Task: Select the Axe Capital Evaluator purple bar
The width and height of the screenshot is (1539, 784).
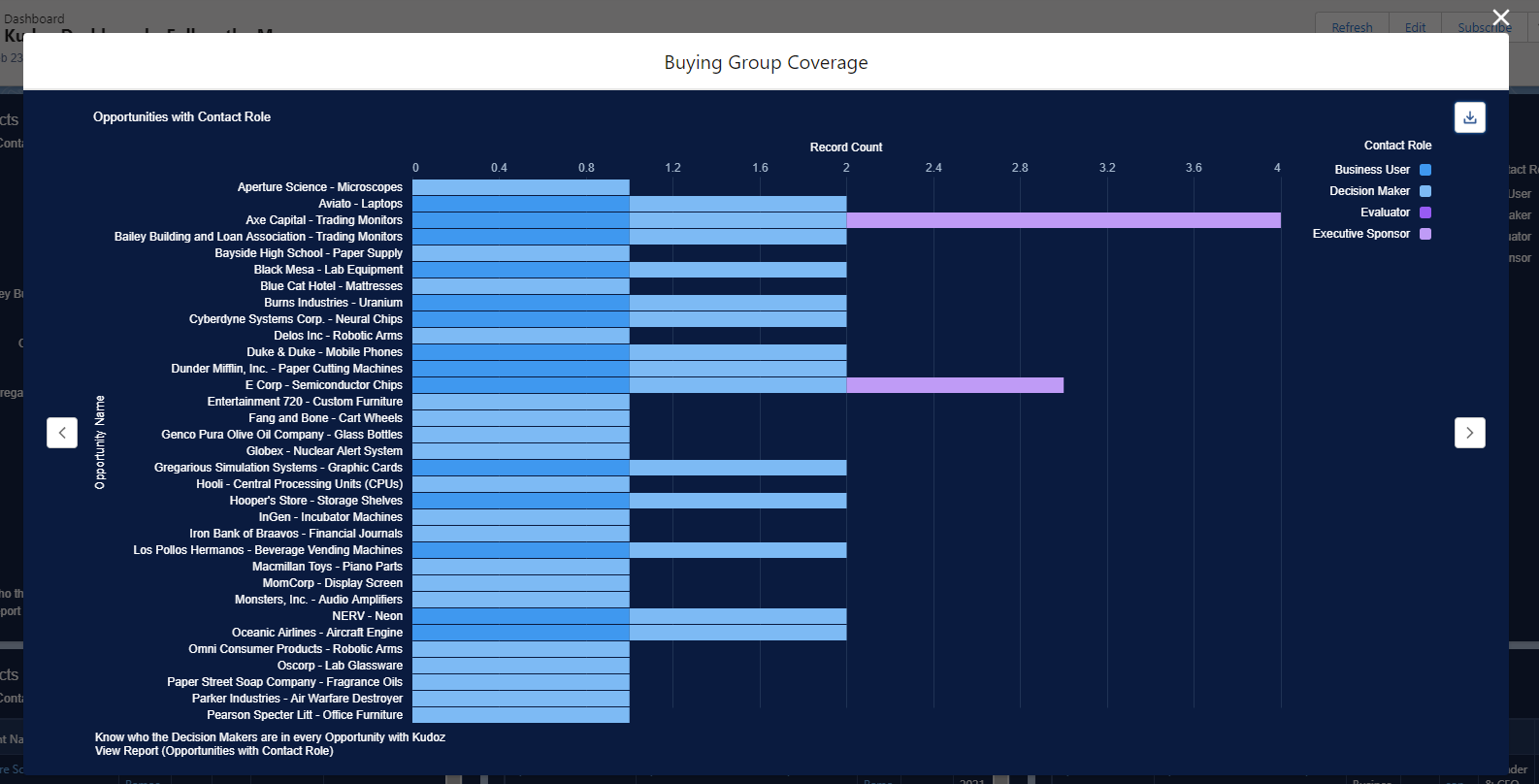Action: pos(1064,220)
